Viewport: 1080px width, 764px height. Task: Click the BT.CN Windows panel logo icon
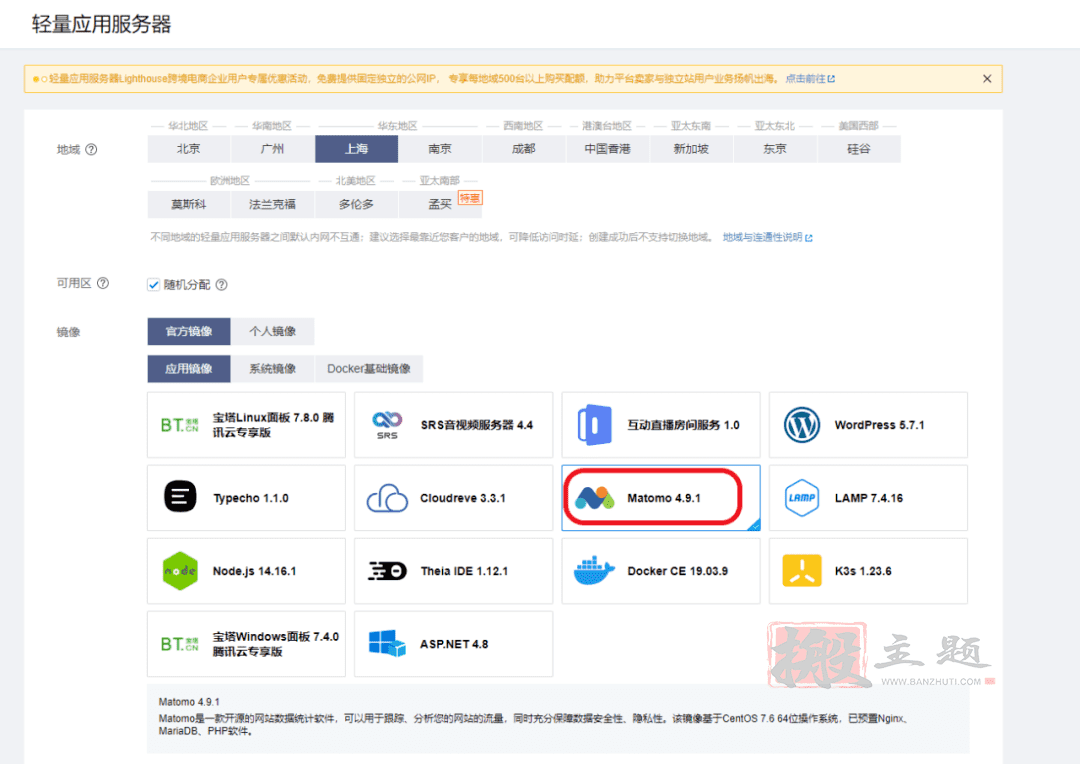179,644
